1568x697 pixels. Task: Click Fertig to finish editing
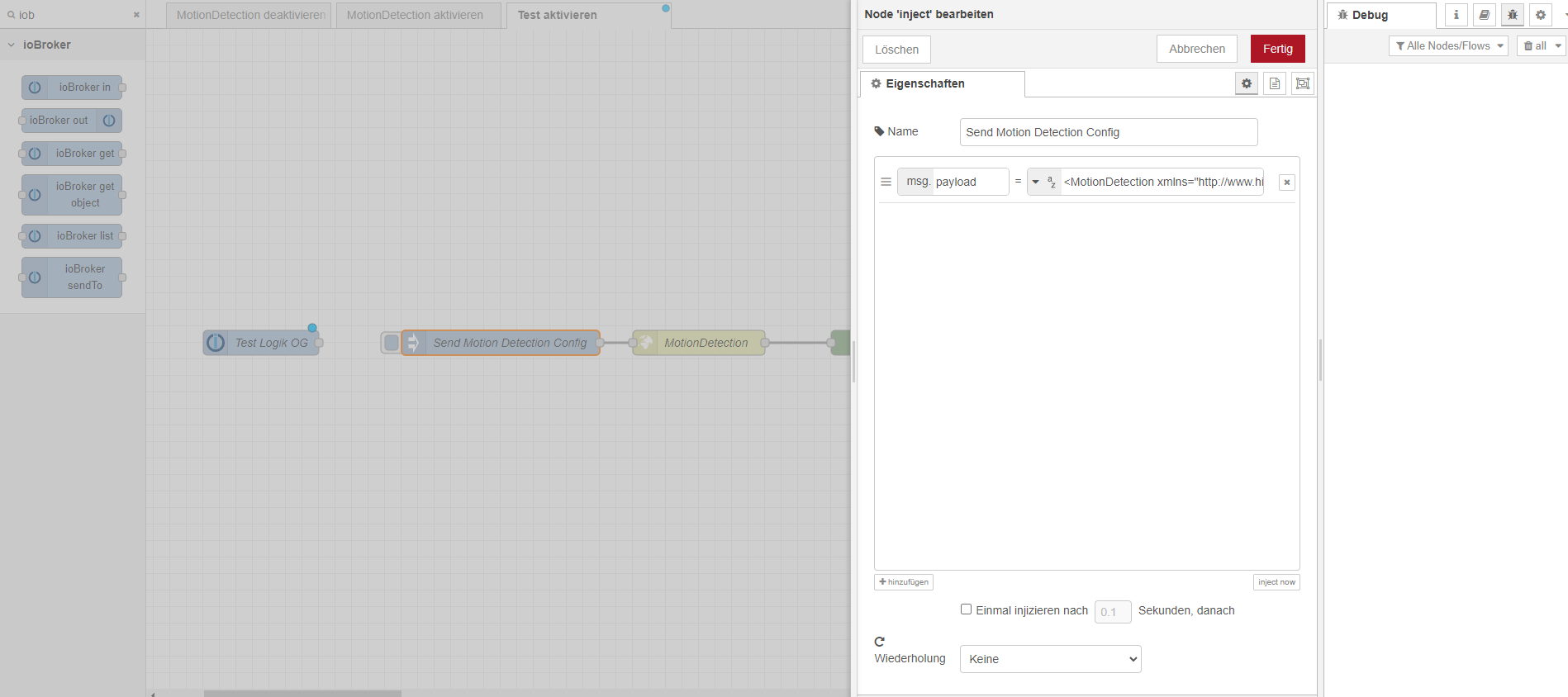click(1277, 49)
